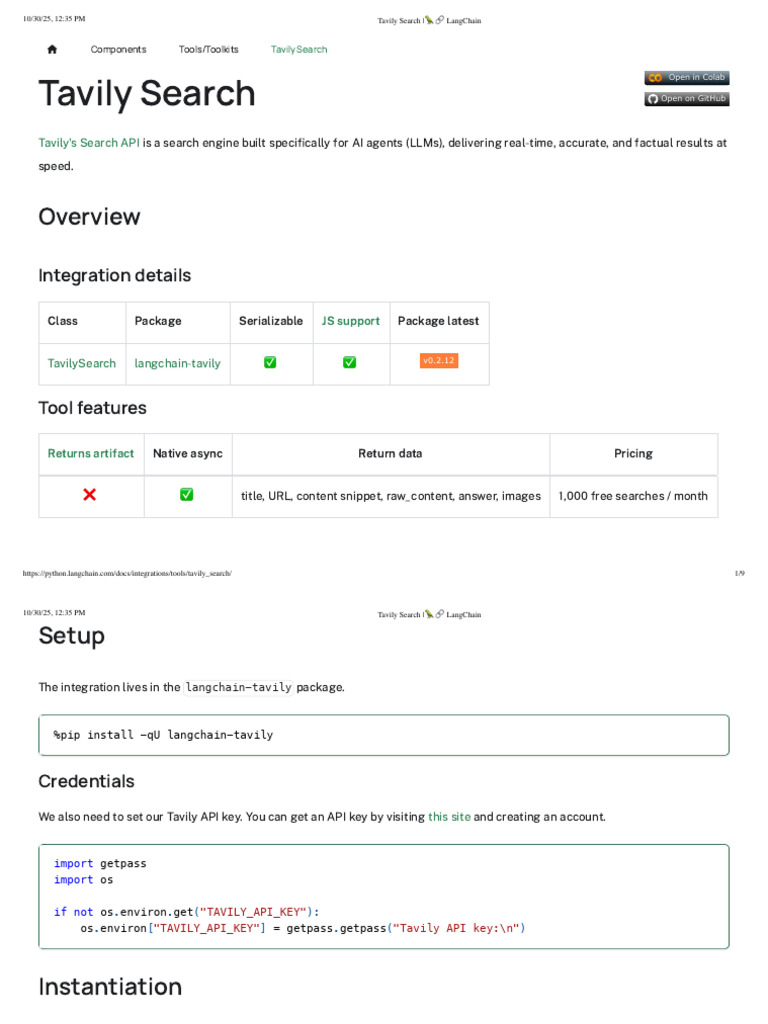This screenshot has height=1024, width=768.
Task: Click the JS support green checkmark
Action: pos(350,362)
